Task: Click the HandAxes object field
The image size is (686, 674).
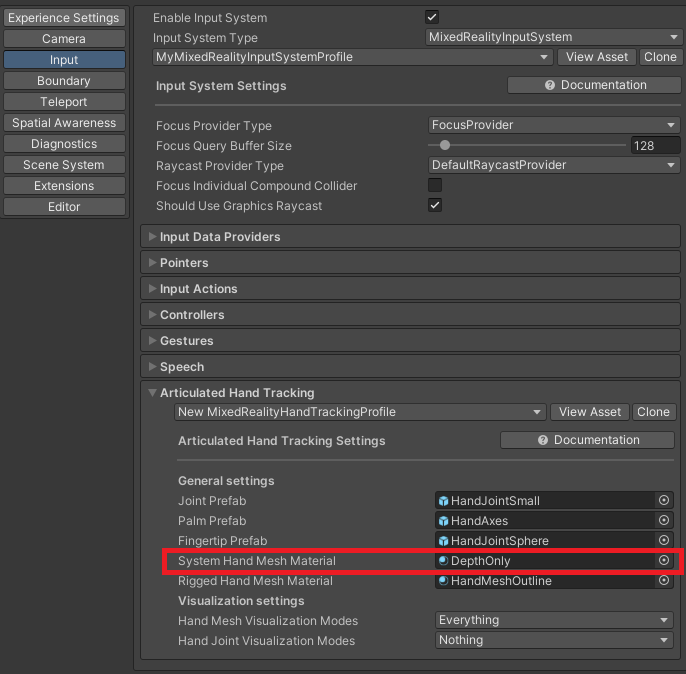Action: click(x=554, y=521)
